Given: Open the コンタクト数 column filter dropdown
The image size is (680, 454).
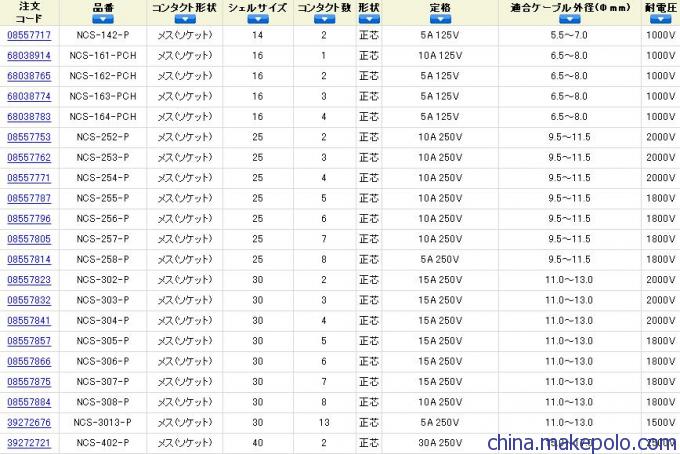Looking at the screenshot, I should click(324, 19).
